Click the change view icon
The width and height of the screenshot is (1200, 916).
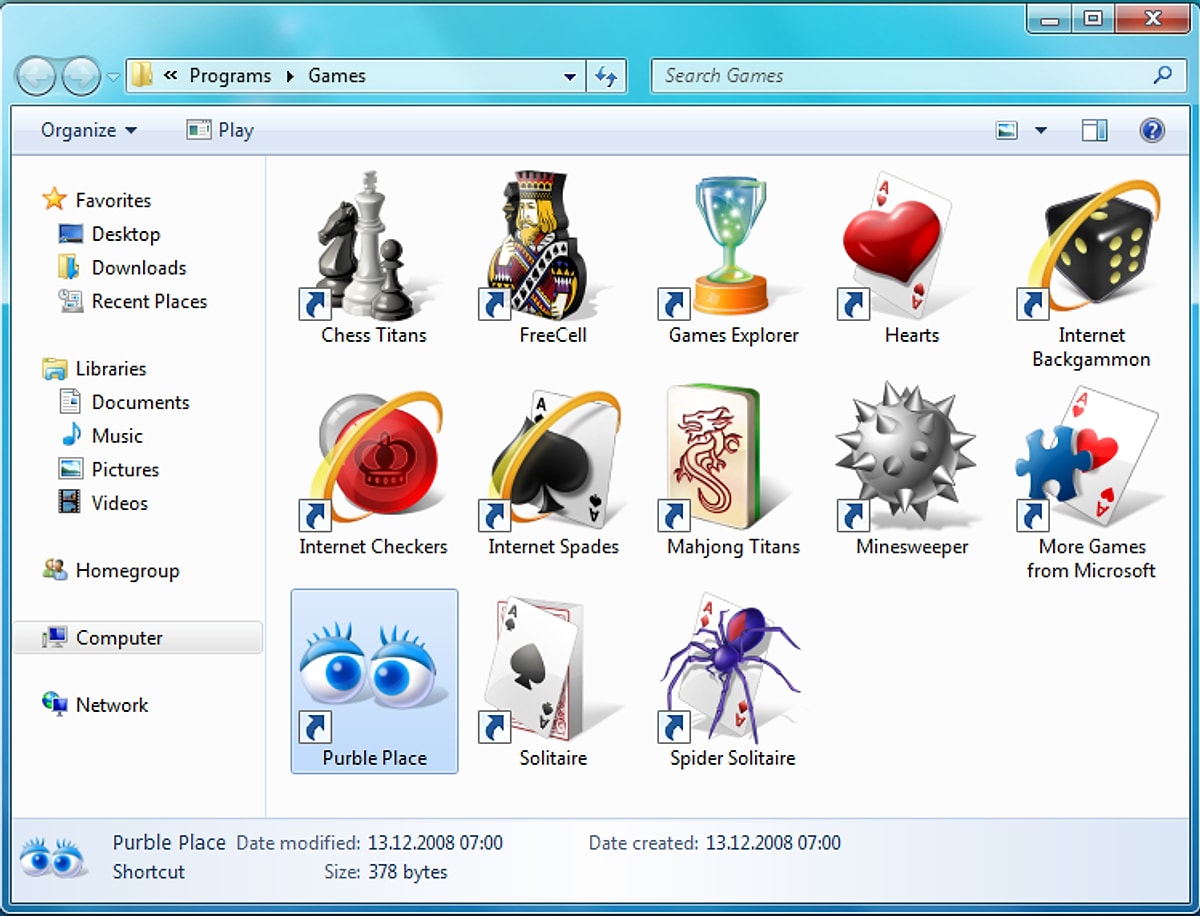pos(1007,130)
